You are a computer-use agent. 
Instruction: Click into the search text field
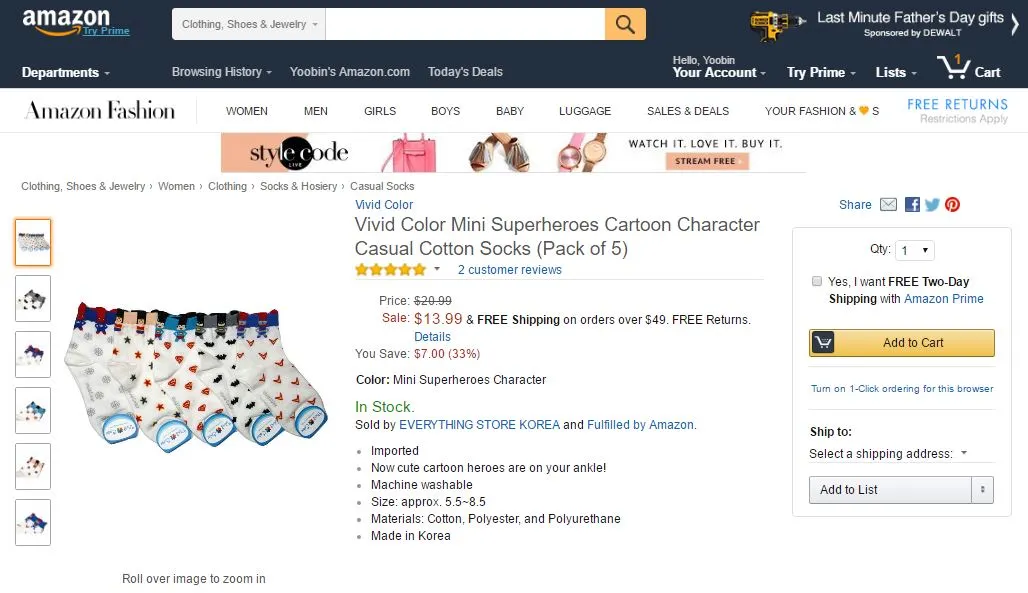(465, 25)
